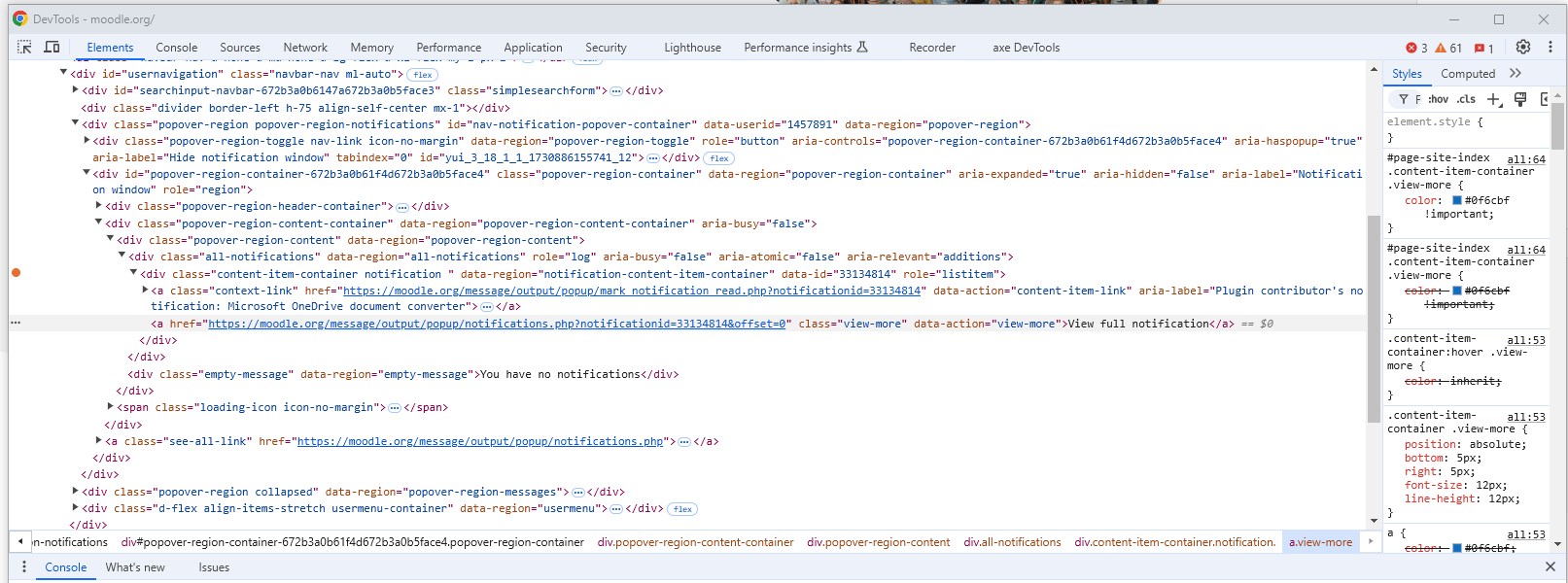1568x583 pixels.
Task: Select the a.view-more breadcrumb
Action: click(1320, 542)
